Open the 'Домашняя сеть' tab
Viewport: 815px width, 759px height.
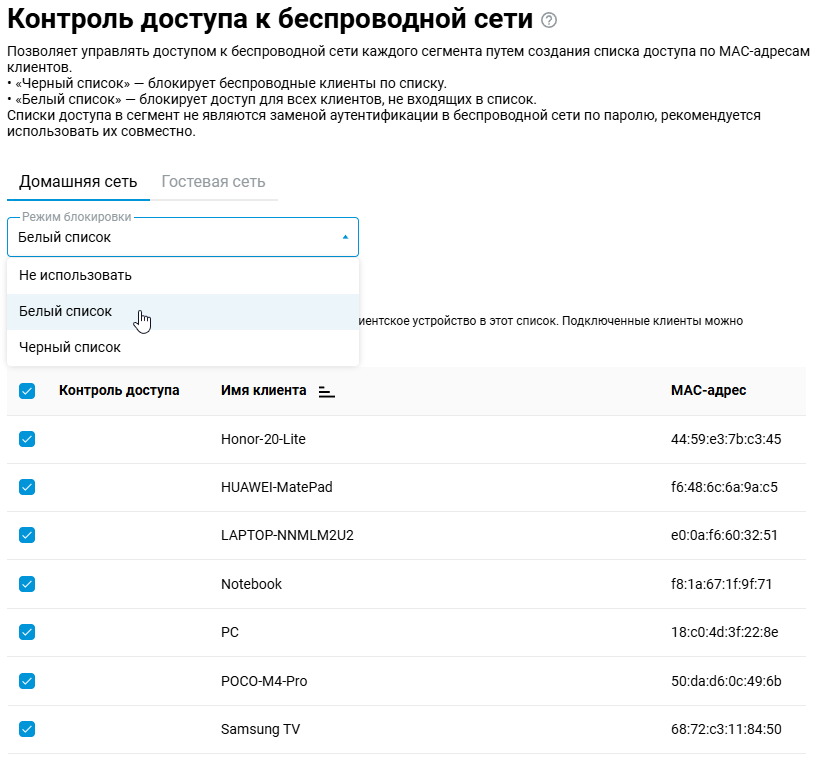(x=78, y=181)
